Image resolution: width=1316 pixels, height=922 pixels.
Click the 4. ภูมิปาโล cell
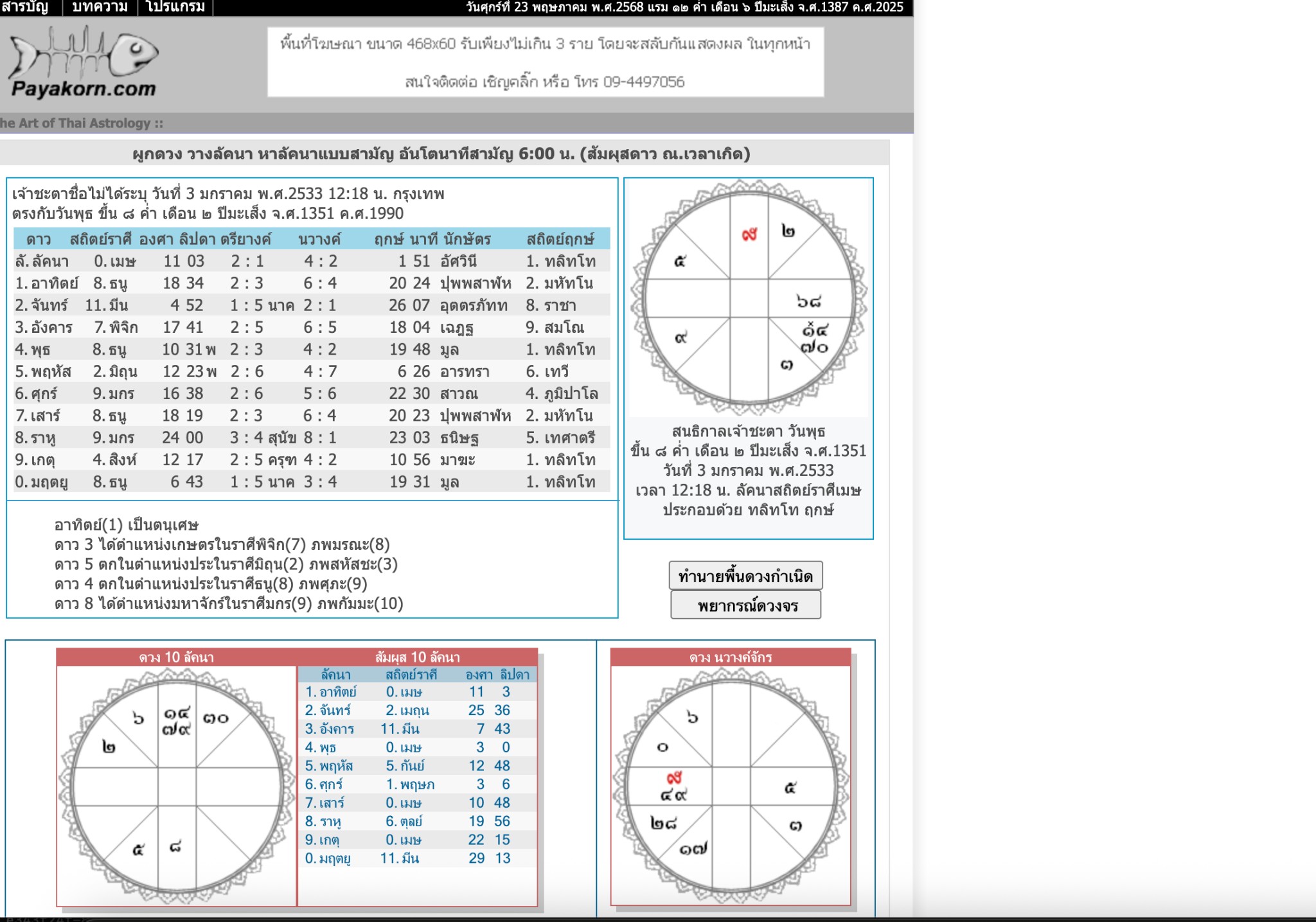pos(562,393)
